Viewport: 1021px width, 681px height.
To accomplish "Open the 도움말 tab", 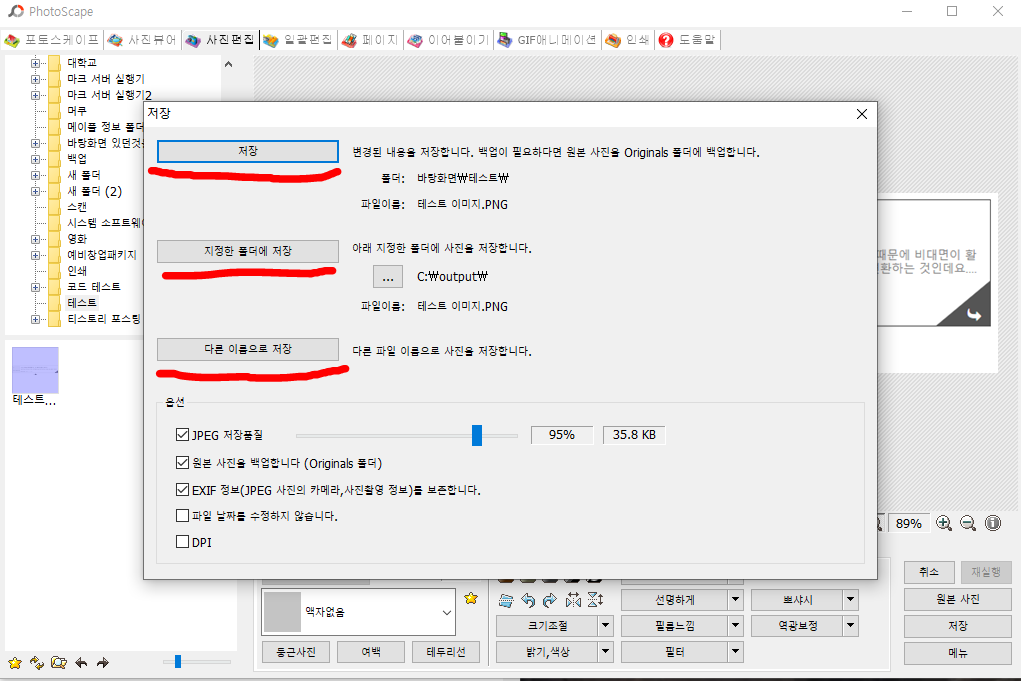I will [687, 40].
